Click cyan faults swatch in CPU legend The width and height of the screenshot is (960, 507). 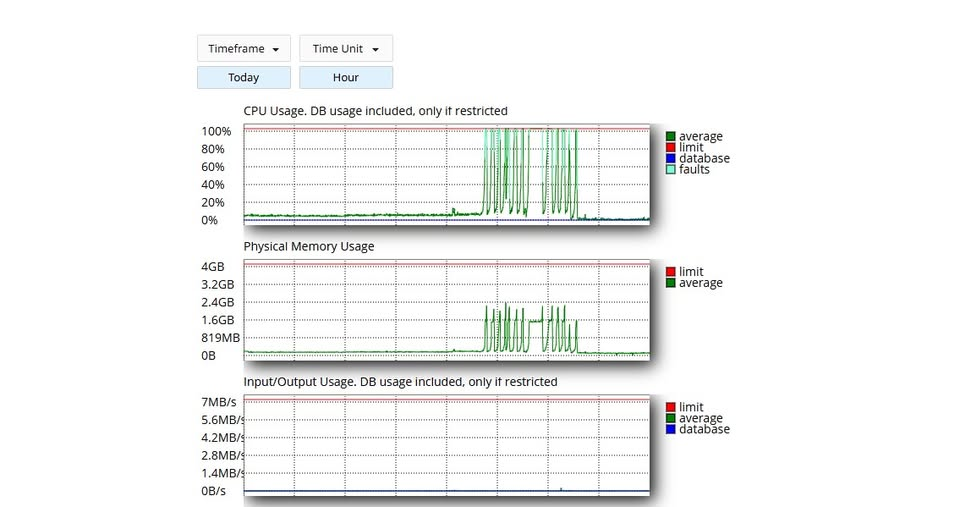[x=671, y=170]
